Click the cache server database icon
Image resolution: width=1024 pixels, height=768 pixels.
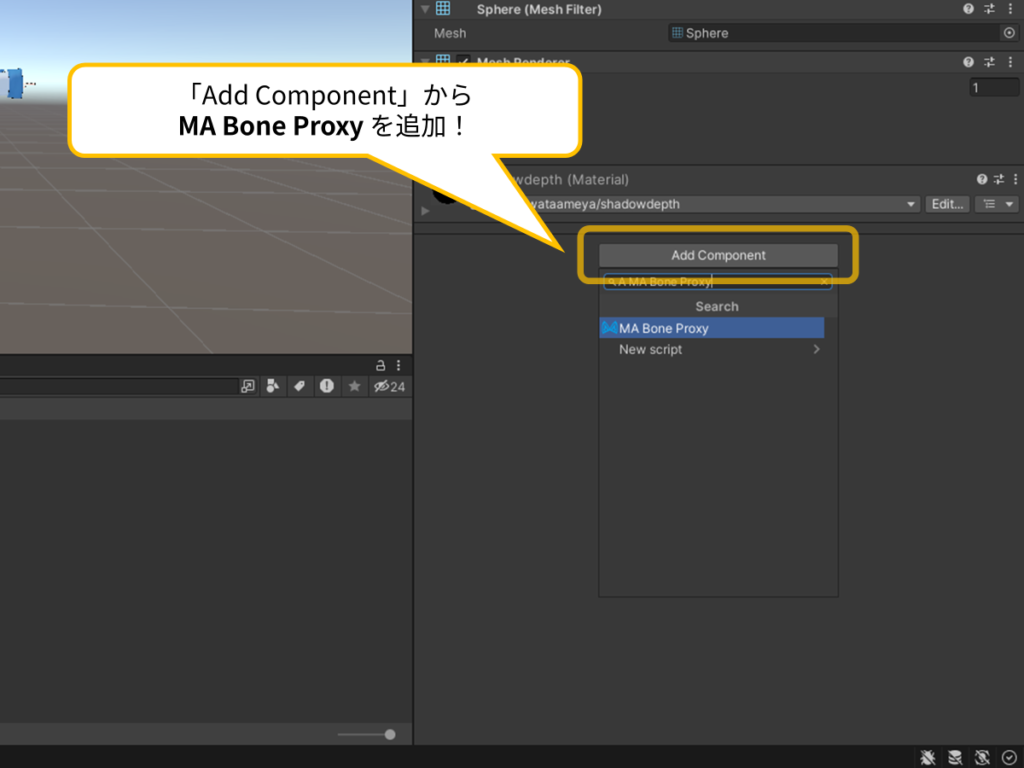(955, 757)
